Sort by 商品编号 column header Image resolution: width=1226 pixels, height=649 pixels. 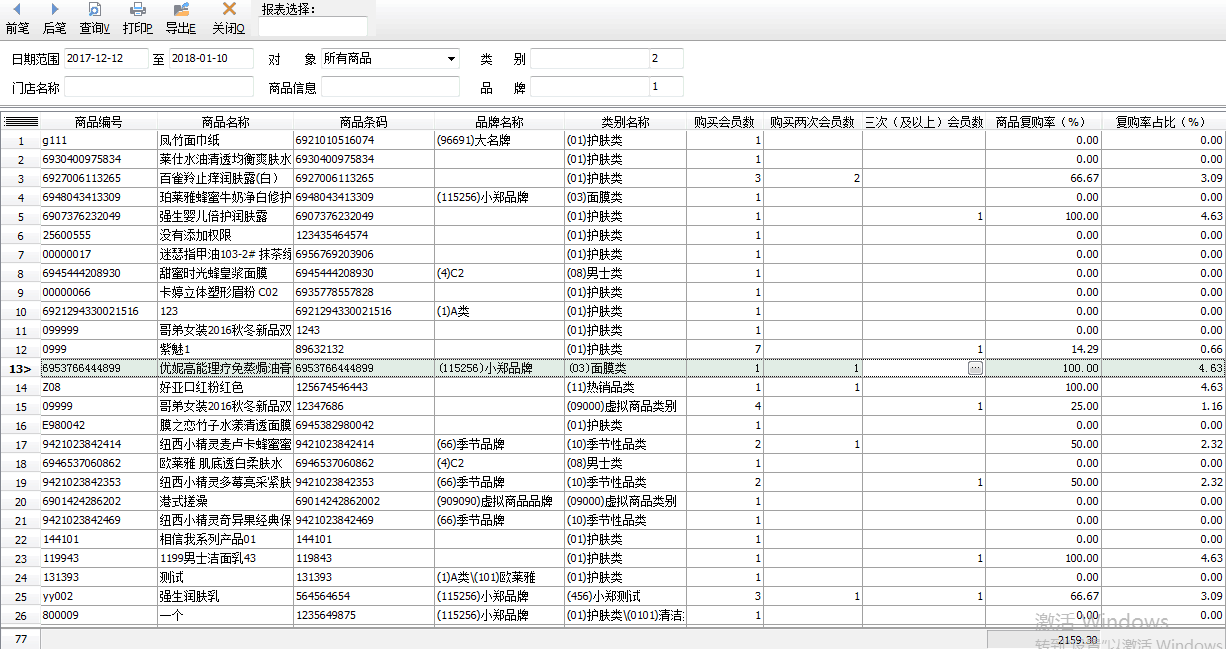pyautogui.click(x=98, y=122)
